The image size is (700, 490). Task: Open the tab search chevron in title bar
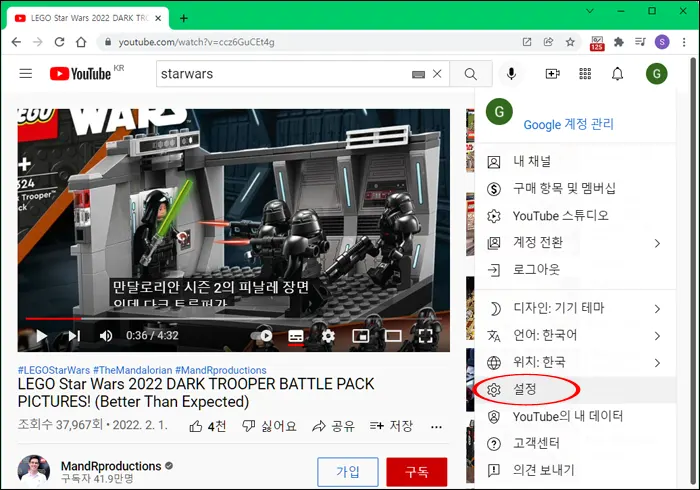tap(590, 11)
